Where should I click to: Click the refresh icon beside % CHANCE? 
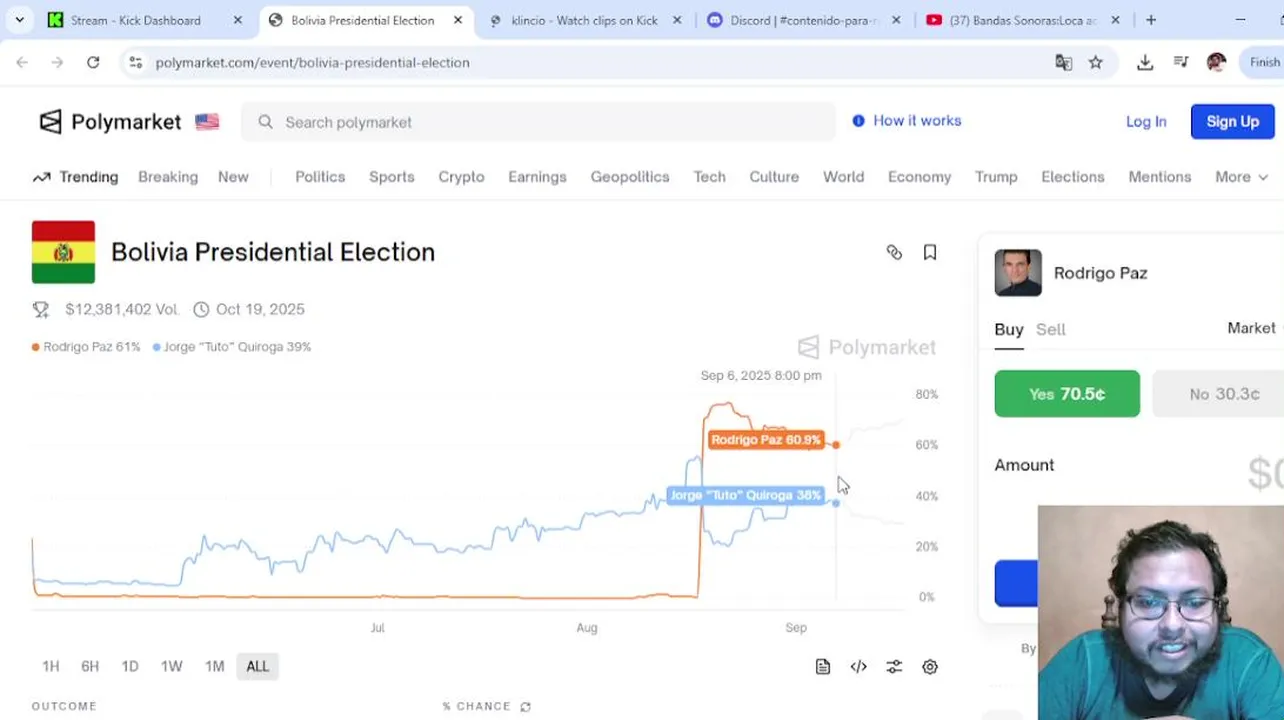coord(525,706)
